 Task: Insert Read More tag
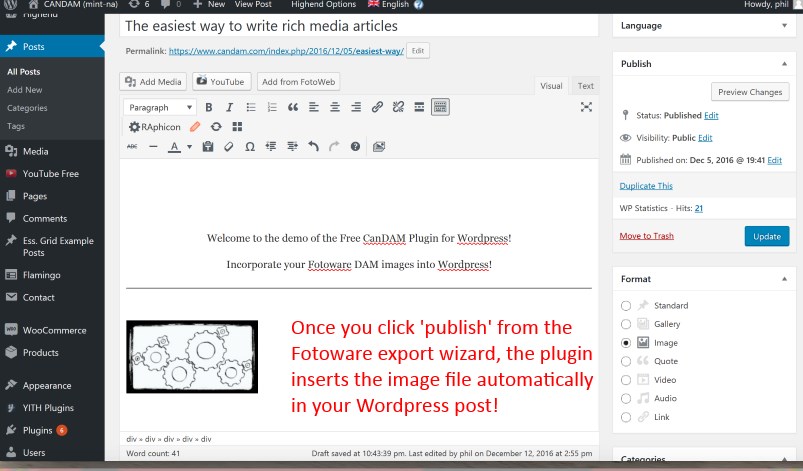(419, 107)
